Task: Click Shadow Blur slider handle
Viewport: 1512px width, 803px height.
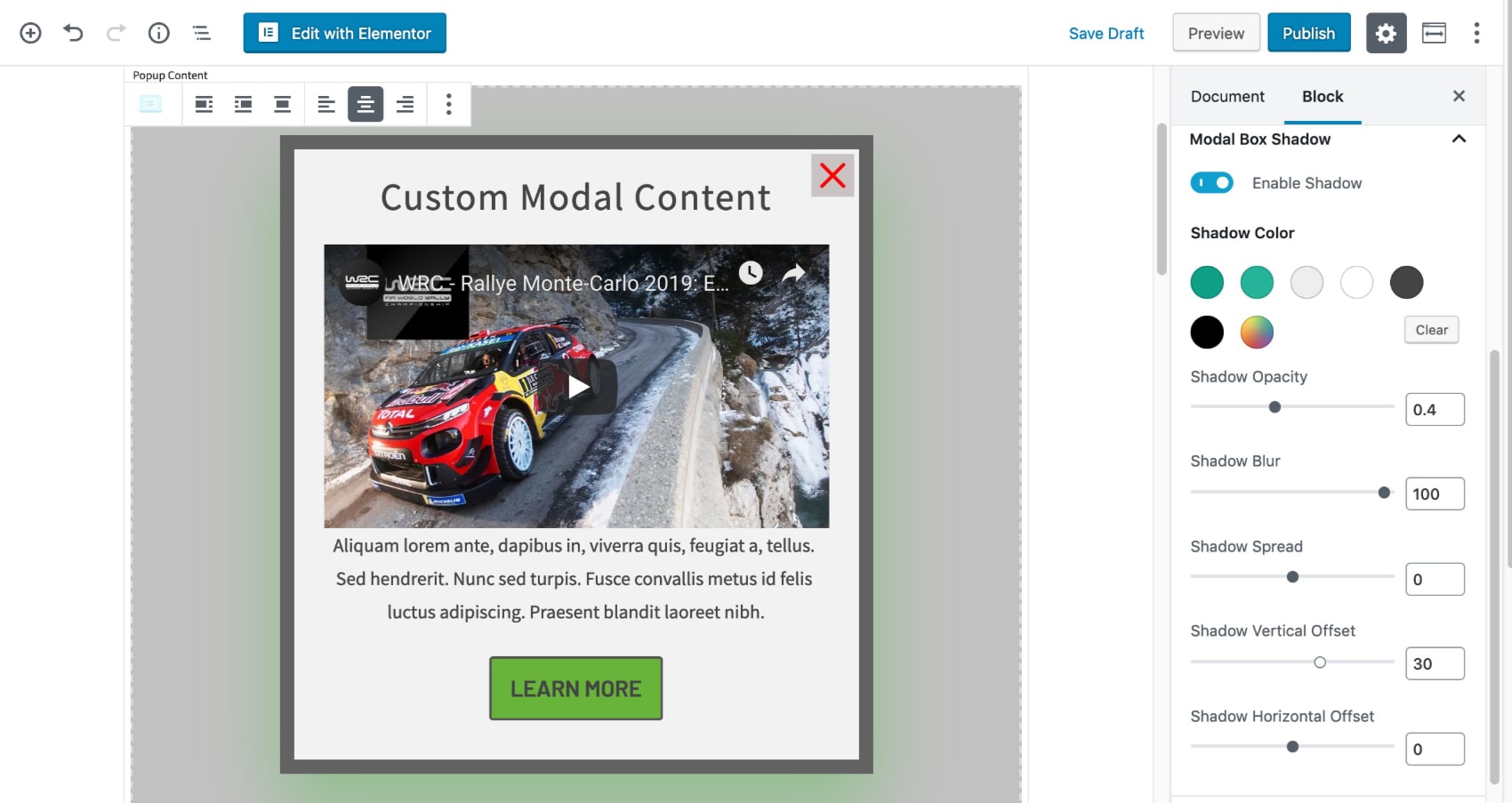Action: pyautogui.click(x=1384, y=492)
